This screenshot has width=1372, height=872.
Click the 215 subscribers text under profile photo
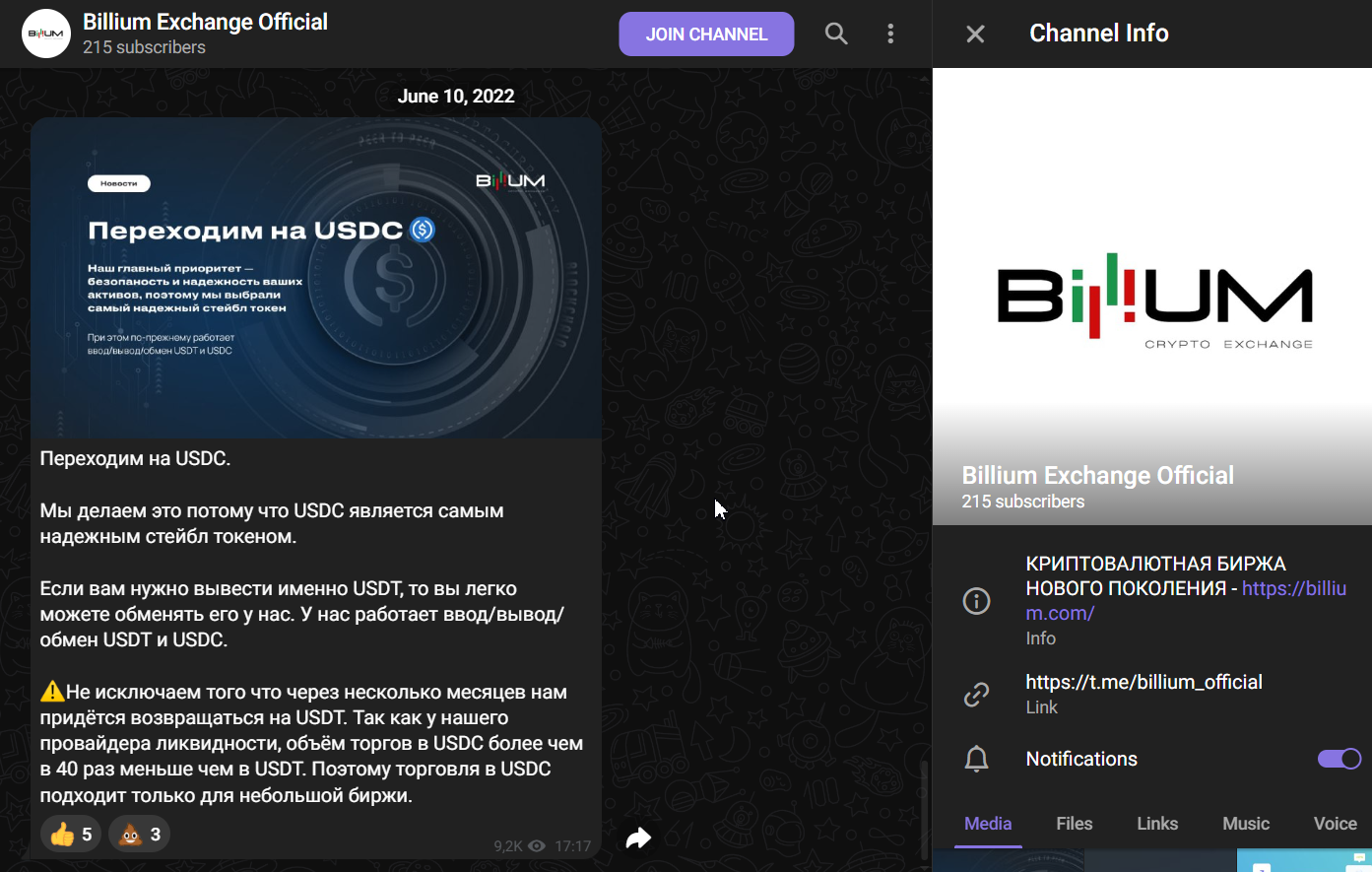point(1023,502)
